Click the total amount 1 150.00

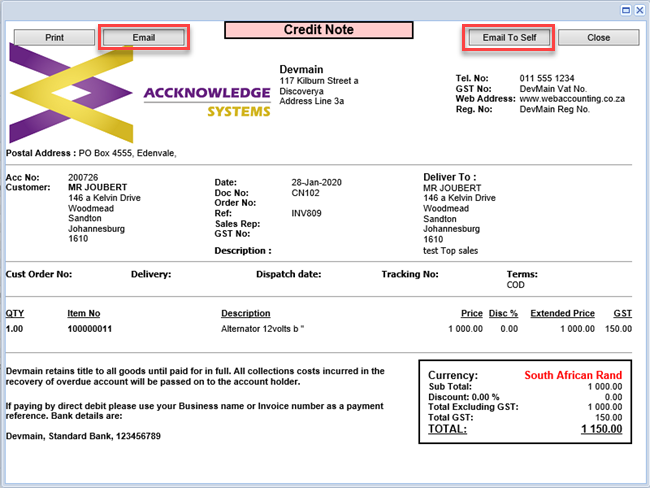point(601,429)
